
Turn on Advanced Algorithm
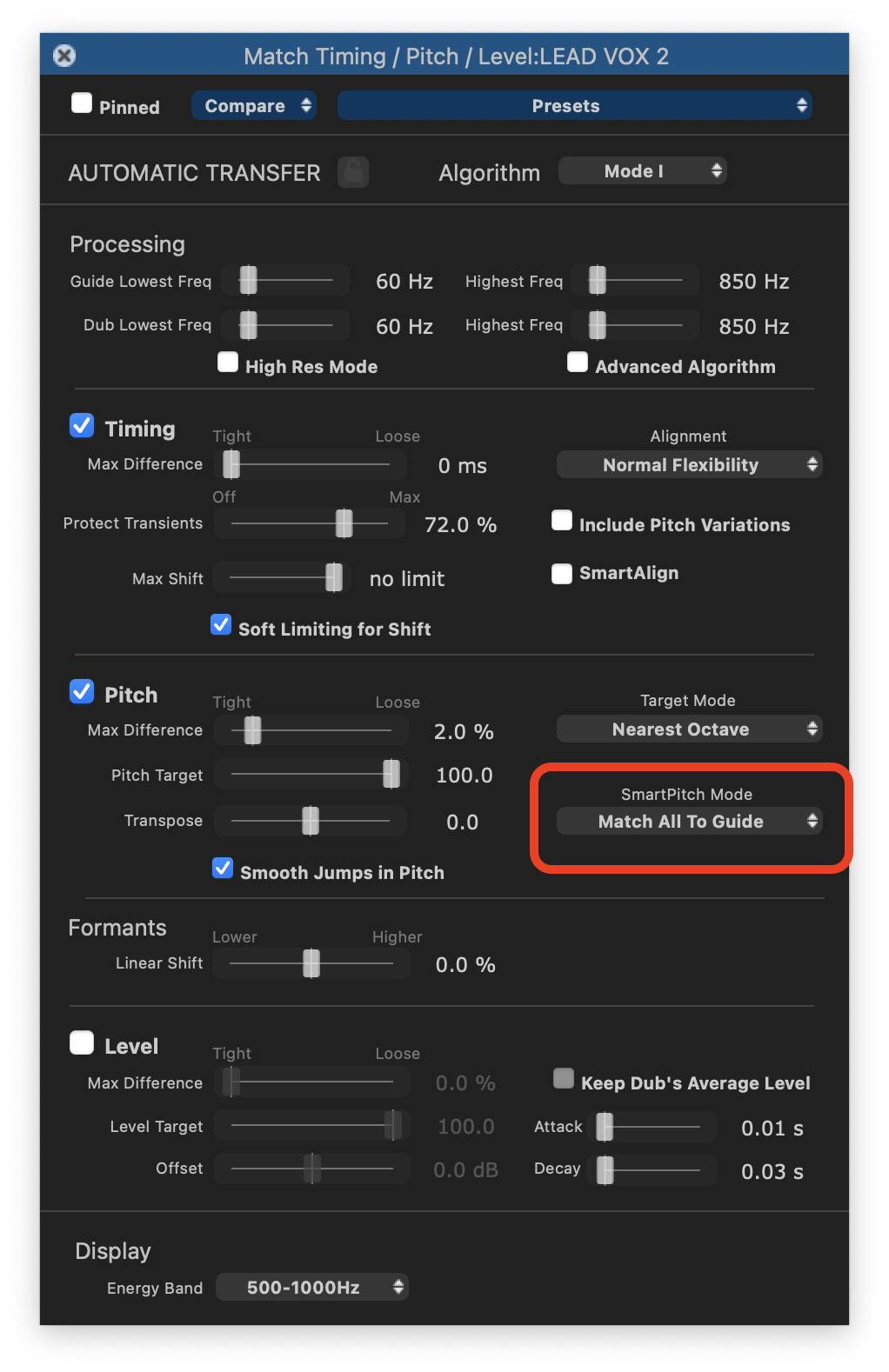point(578,361)
